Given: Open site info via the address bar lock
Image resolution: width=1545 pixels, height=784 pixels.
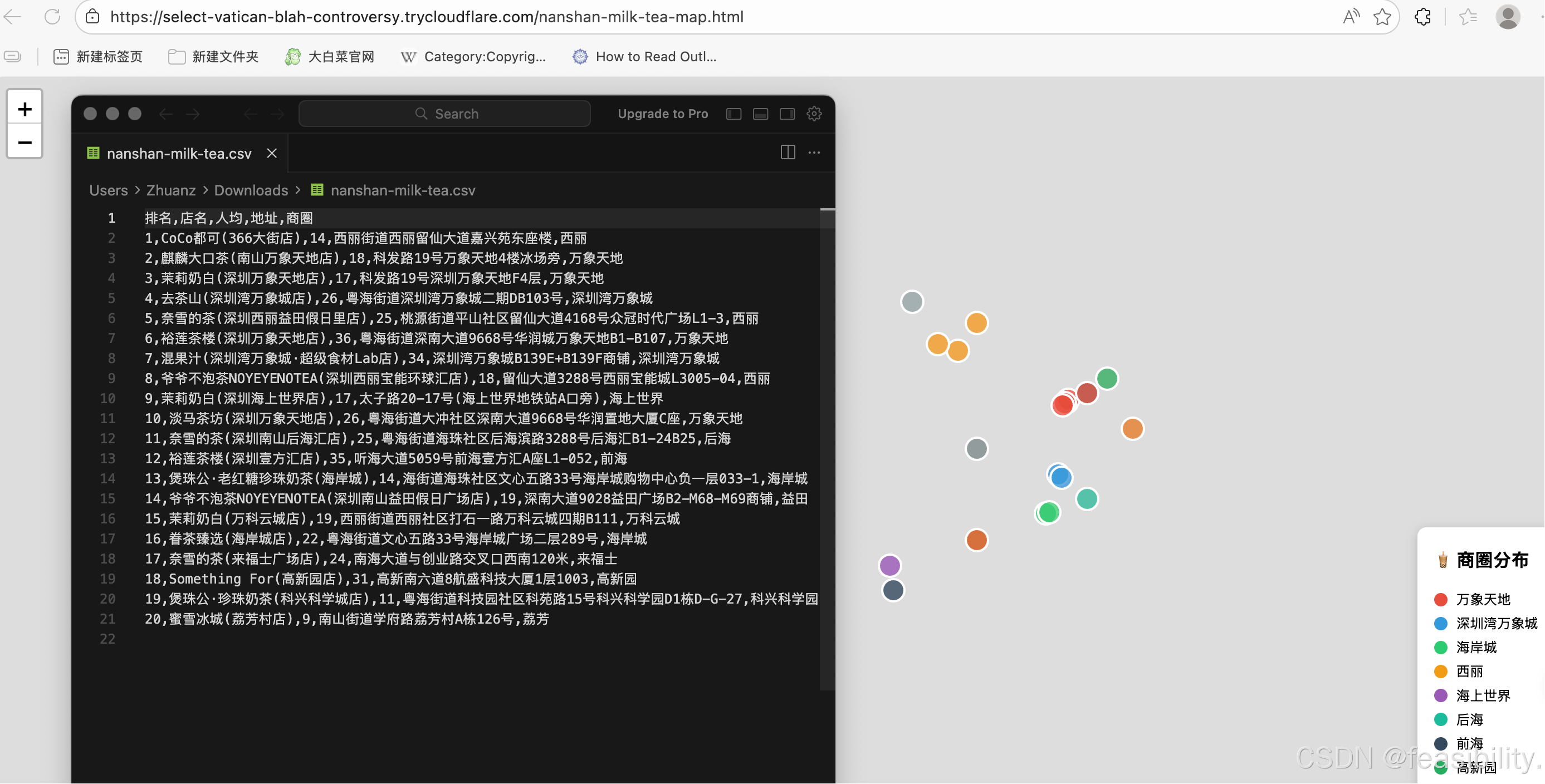Looking at the screenshot, I should (92, 16).
